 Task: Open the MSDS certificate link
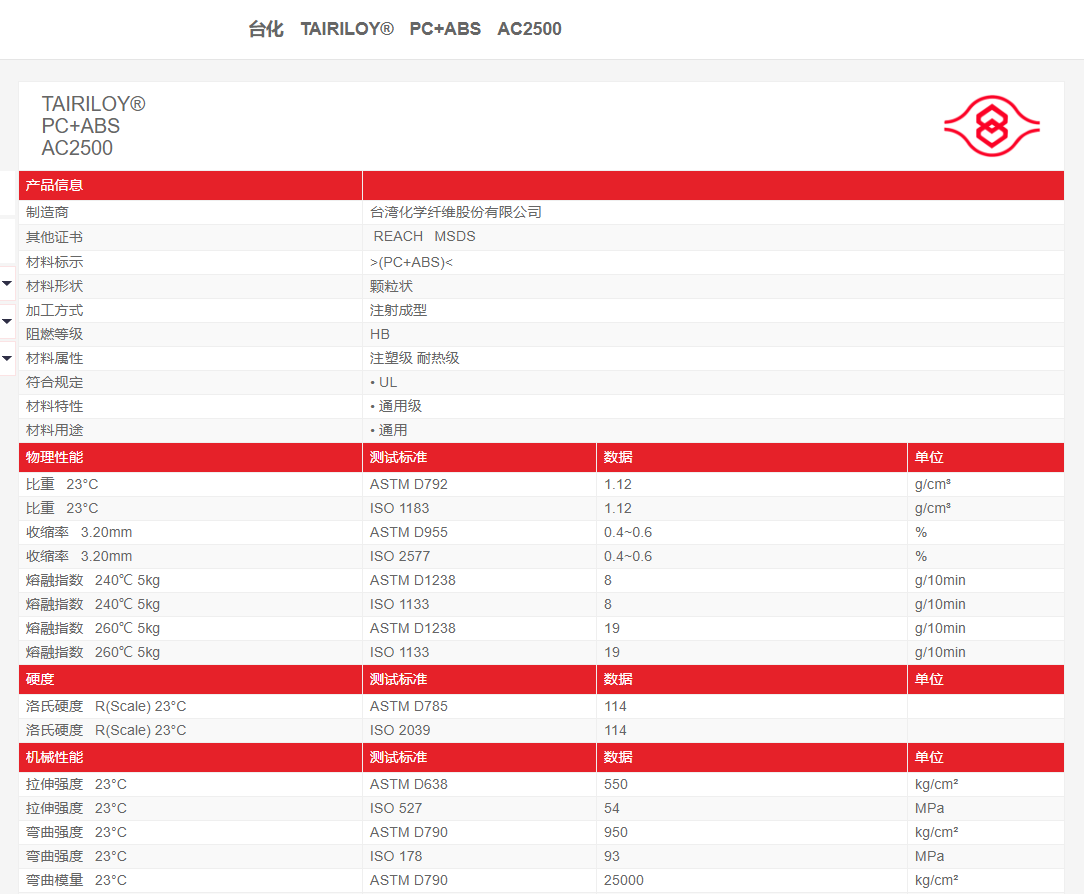pyautogui.click(x=455, y=236)
